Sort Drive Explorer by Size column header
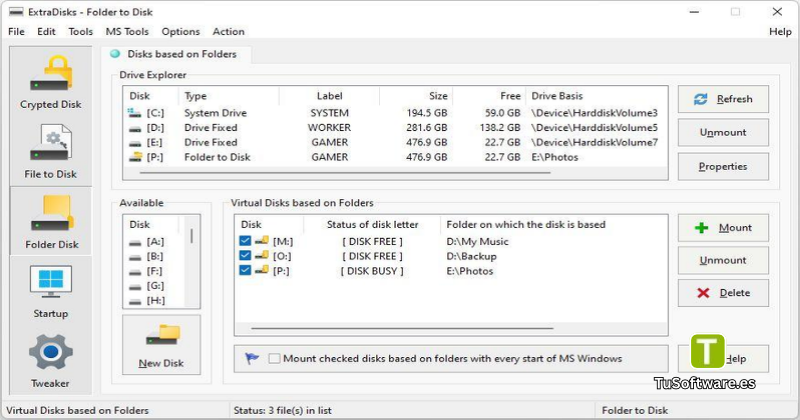This screenshot has width=800, height=420. tap(416, 96)
